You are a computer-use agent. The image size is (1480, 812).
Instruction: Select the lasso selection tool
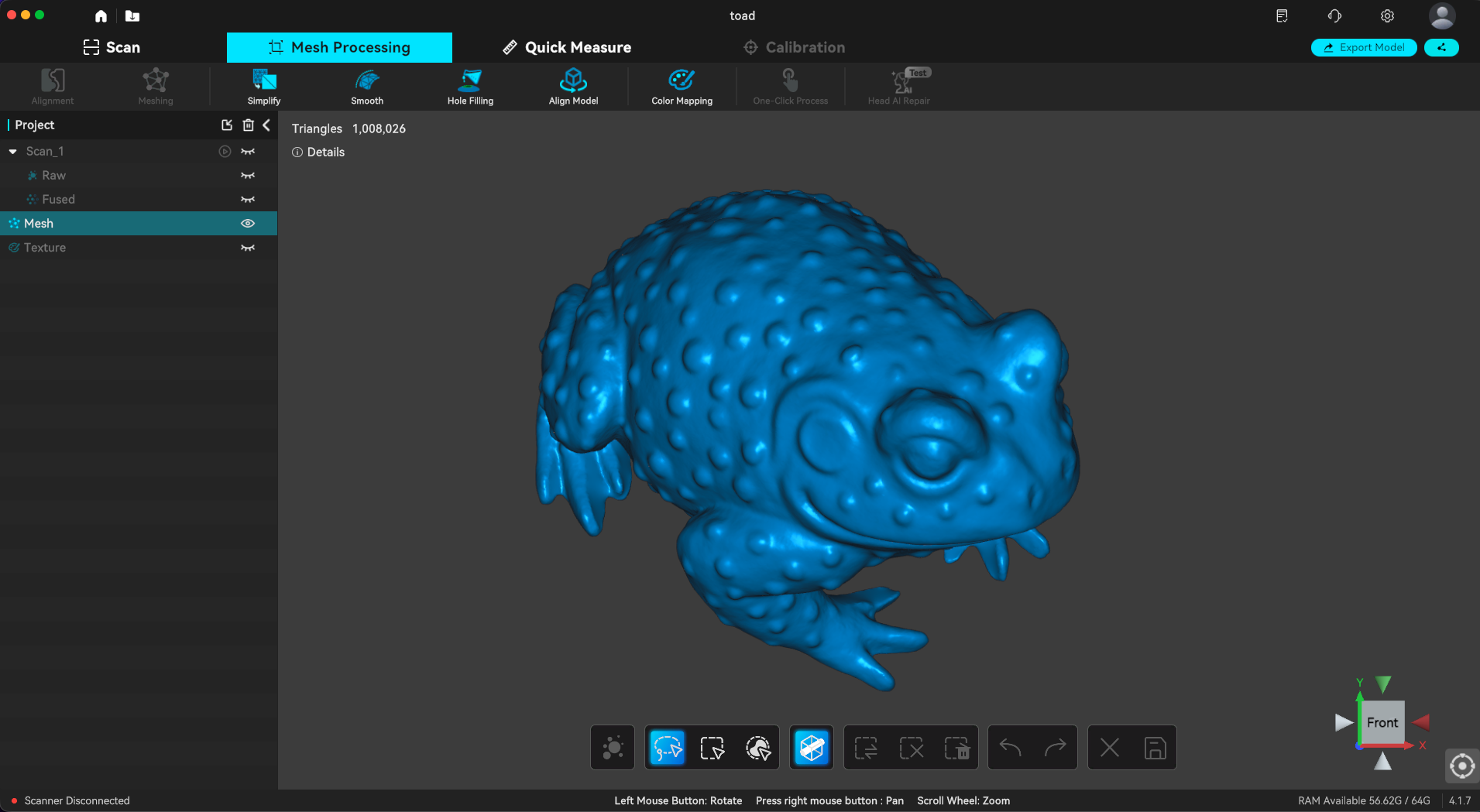pyautogui.click(x=667, y=748)
